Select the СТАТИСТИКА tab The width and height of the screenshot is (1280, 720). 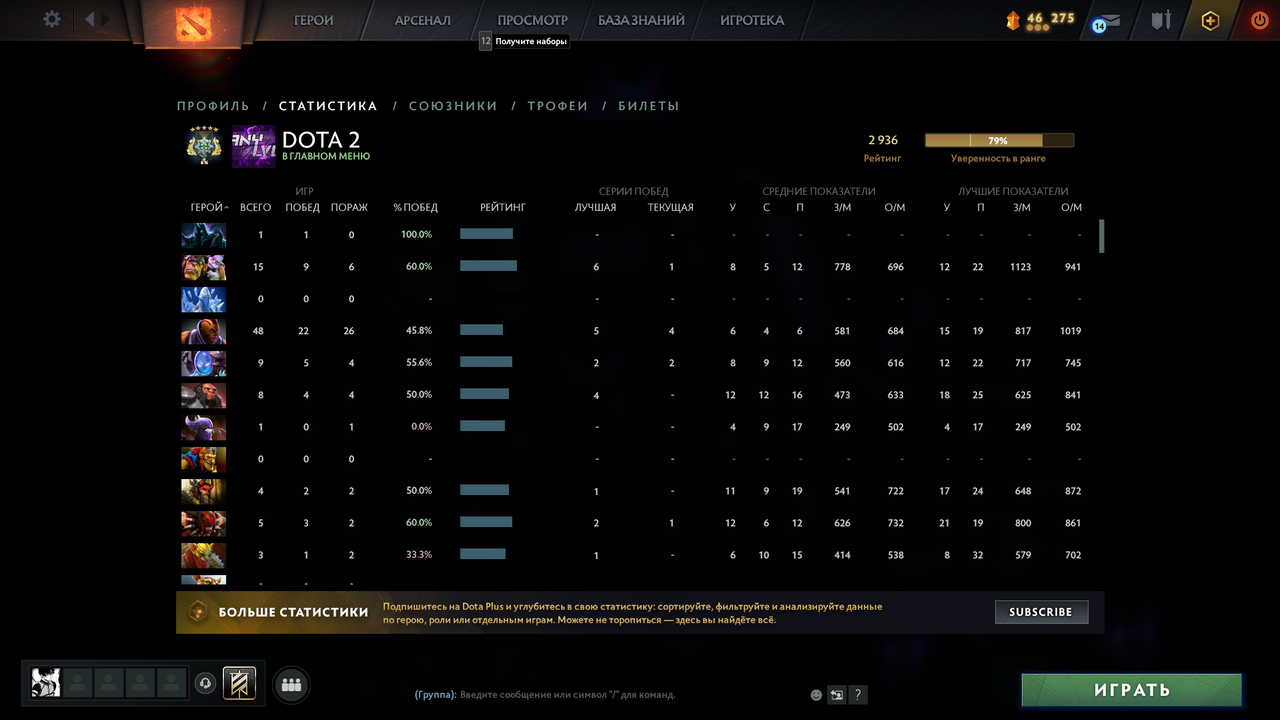(x=328, y=106)
